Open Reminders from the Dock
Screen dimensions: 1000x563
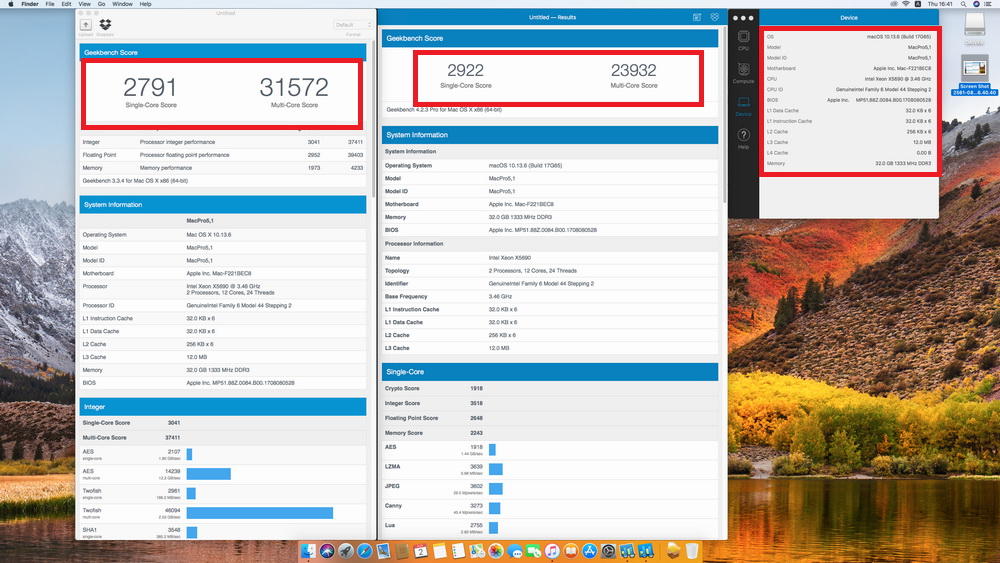pyautogui.click(x=459, y=551)
